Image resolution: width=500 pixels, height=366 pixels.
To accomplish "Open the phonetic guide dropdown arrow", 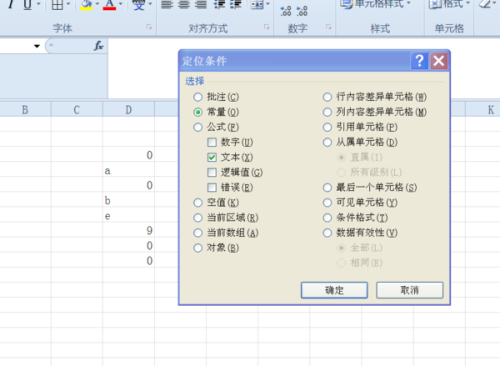I will [x=150, y=4].
